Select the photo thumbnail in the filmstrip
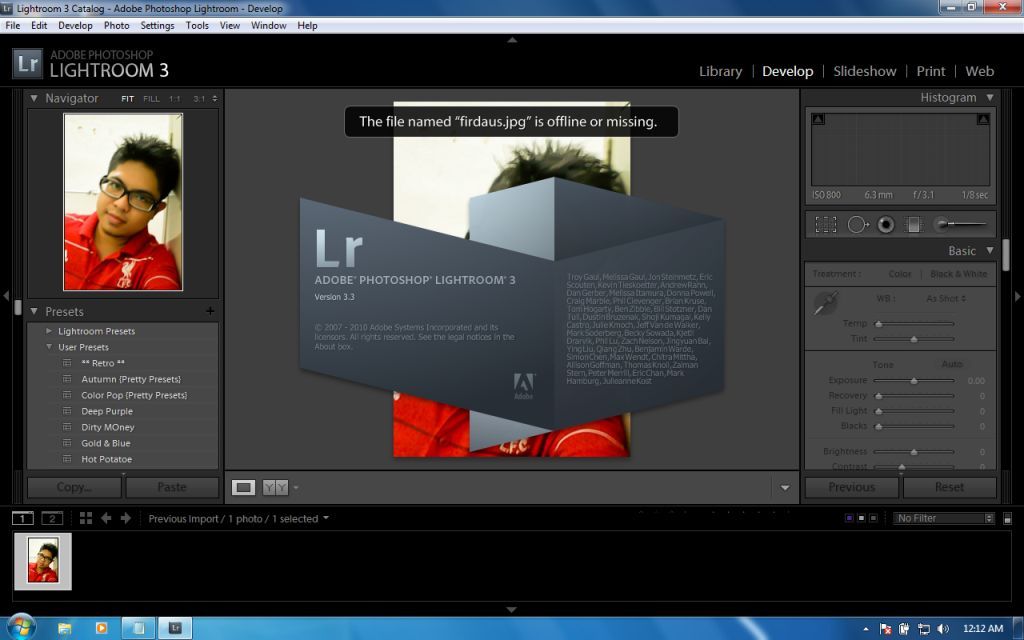The width and height of the screenshot is (1024, 640). [41, 561]
